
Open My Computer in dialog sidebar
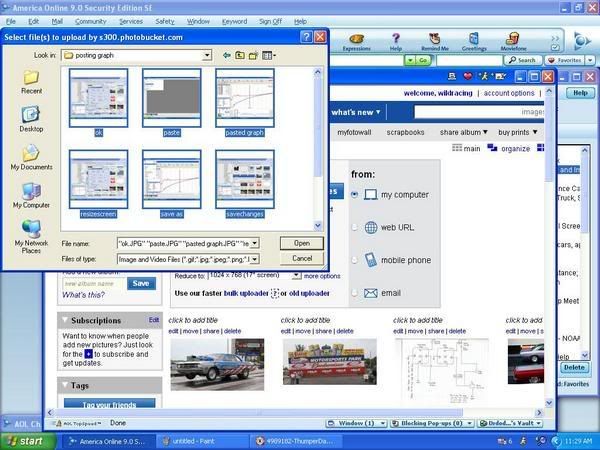tap(31, 196)
